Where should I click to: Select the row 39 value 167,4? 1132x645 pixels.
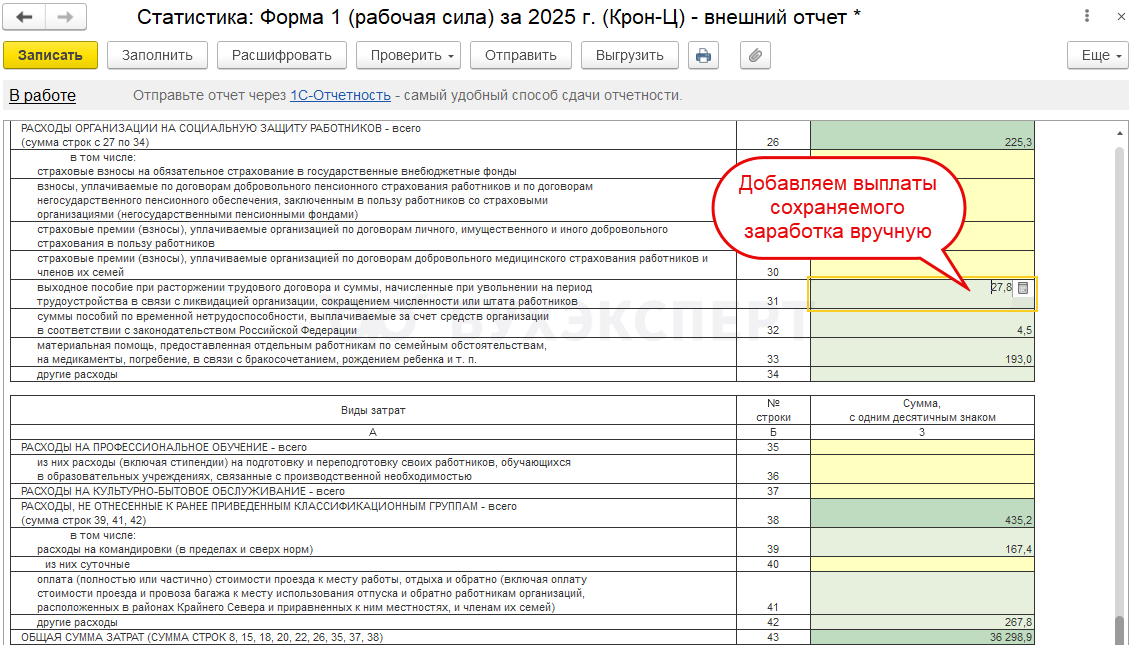pyautogui.click(x=923, y=542)
